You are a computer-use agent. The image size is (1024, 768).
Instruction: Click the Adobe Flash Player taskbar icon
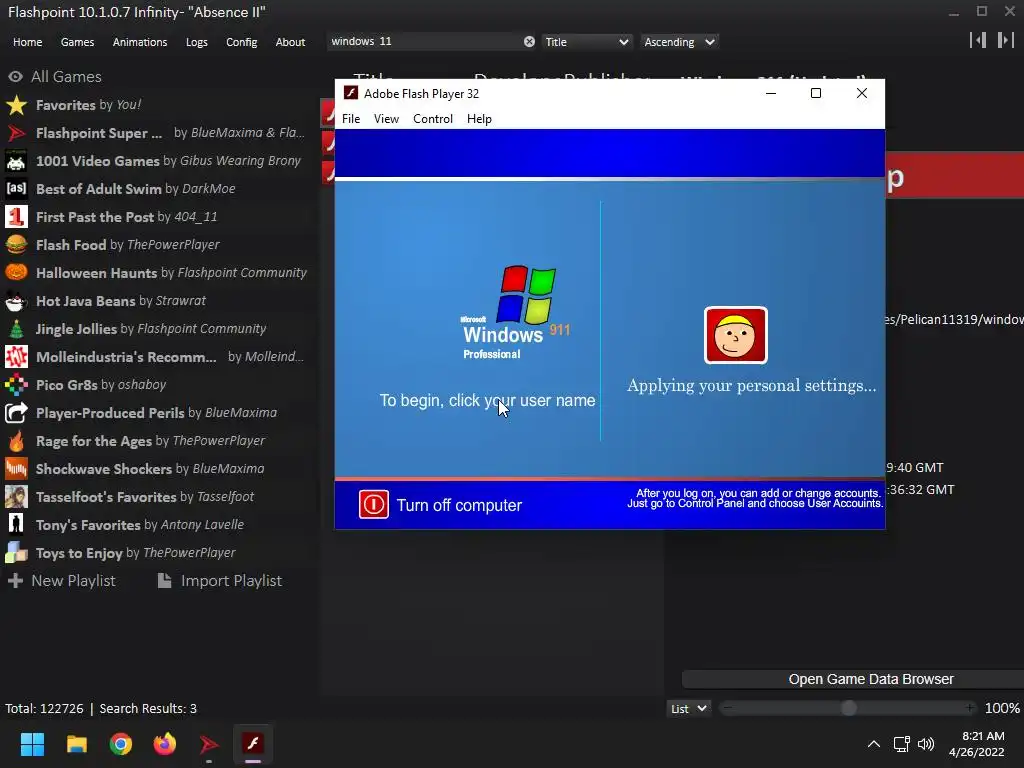click(x=253, y=744)
